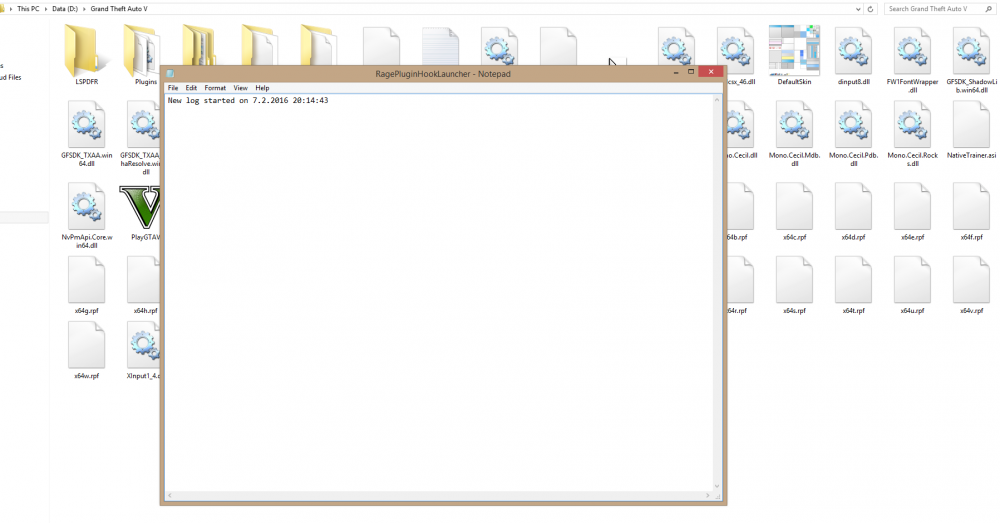Select the x64c.rpf file
This screenshot has height=523, width=1000.
coord(794,211)
